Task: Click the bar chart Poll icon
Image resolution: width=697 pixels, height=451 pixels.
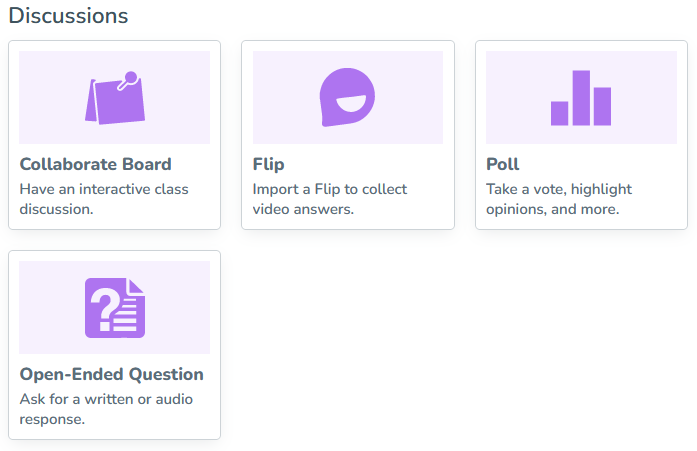Action: tap(581, 97)
